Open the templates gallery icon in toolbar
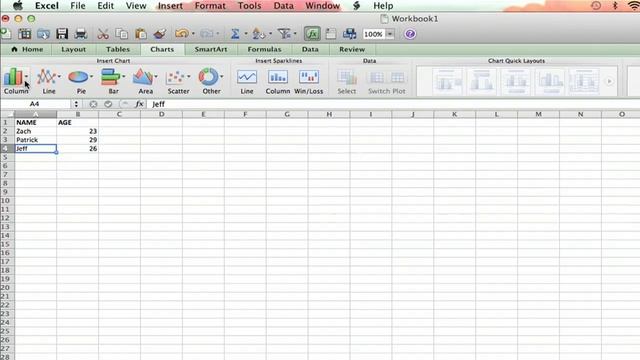 click(x=24, y=34)
